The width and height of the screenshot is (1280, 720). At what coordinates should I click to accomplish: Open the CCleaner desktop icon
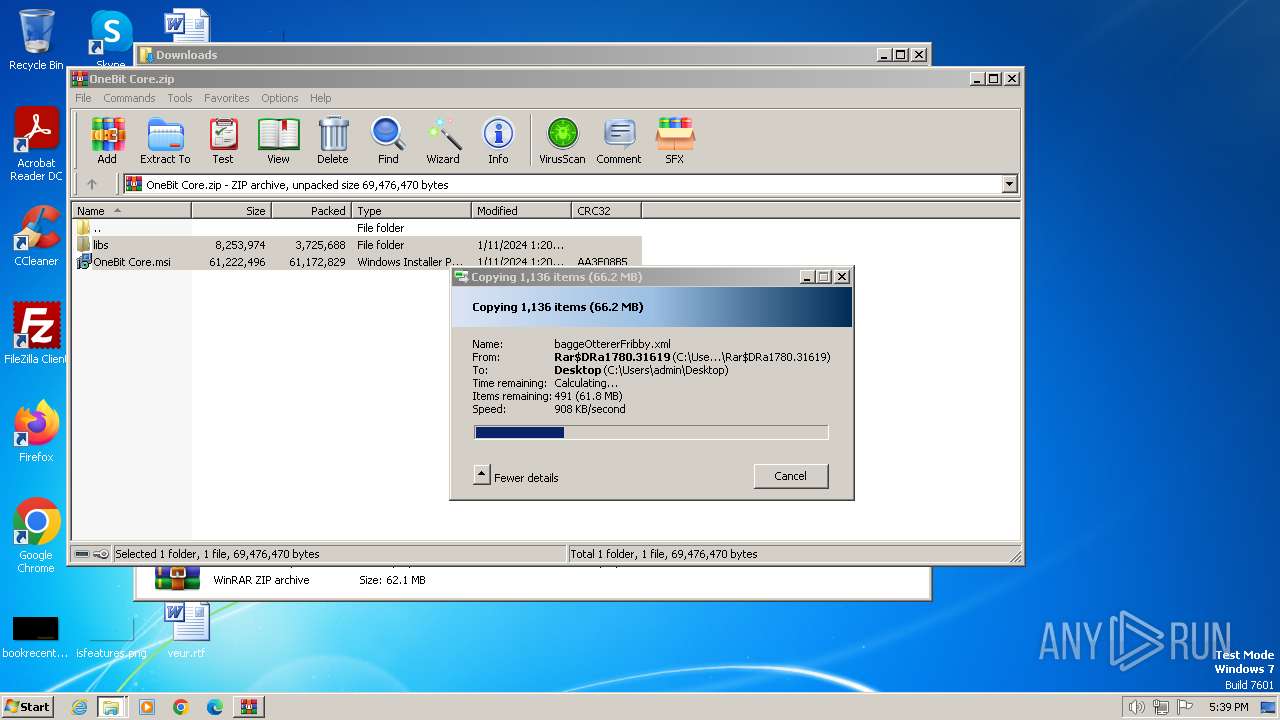pyautogui.click(x=36, y=236)
